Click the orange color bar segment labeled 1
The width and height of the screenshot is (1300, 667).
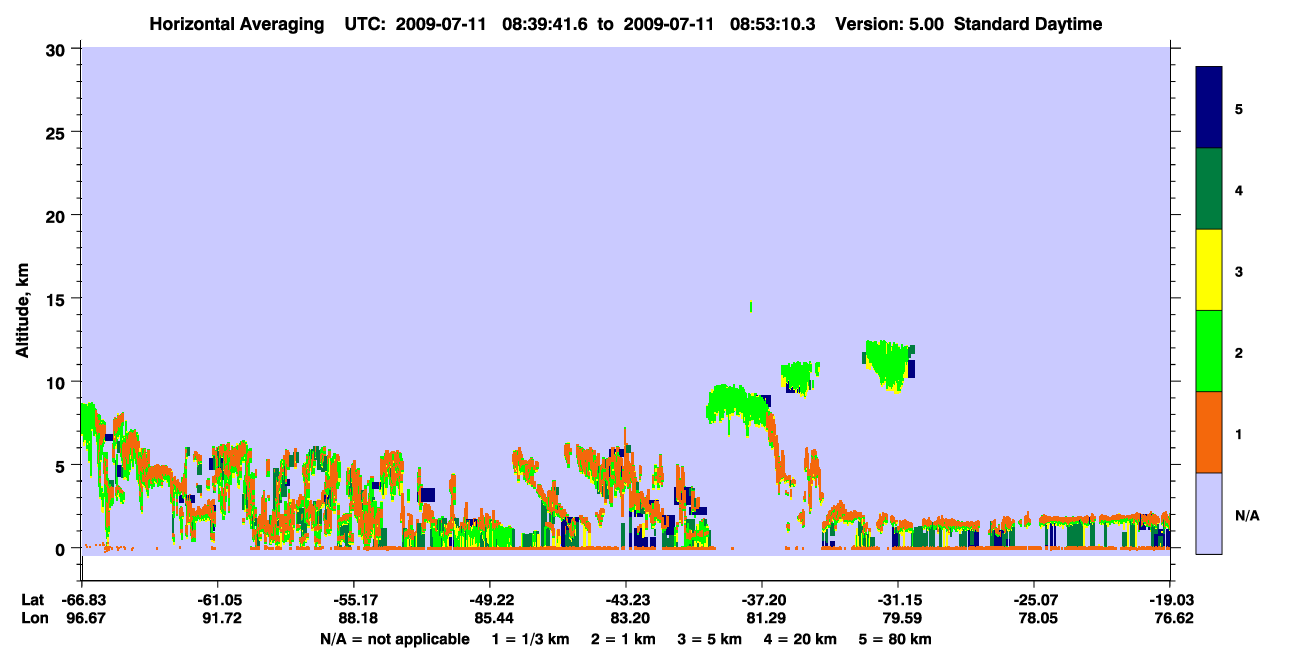tap(1209, 432)
